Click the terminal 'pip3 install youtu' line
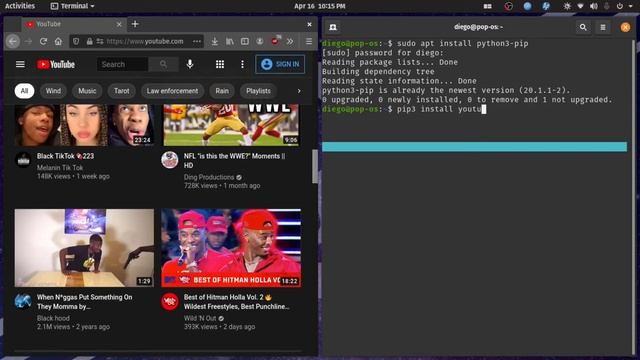This screenshot has width=640, height=360. [x=404, y=109]
